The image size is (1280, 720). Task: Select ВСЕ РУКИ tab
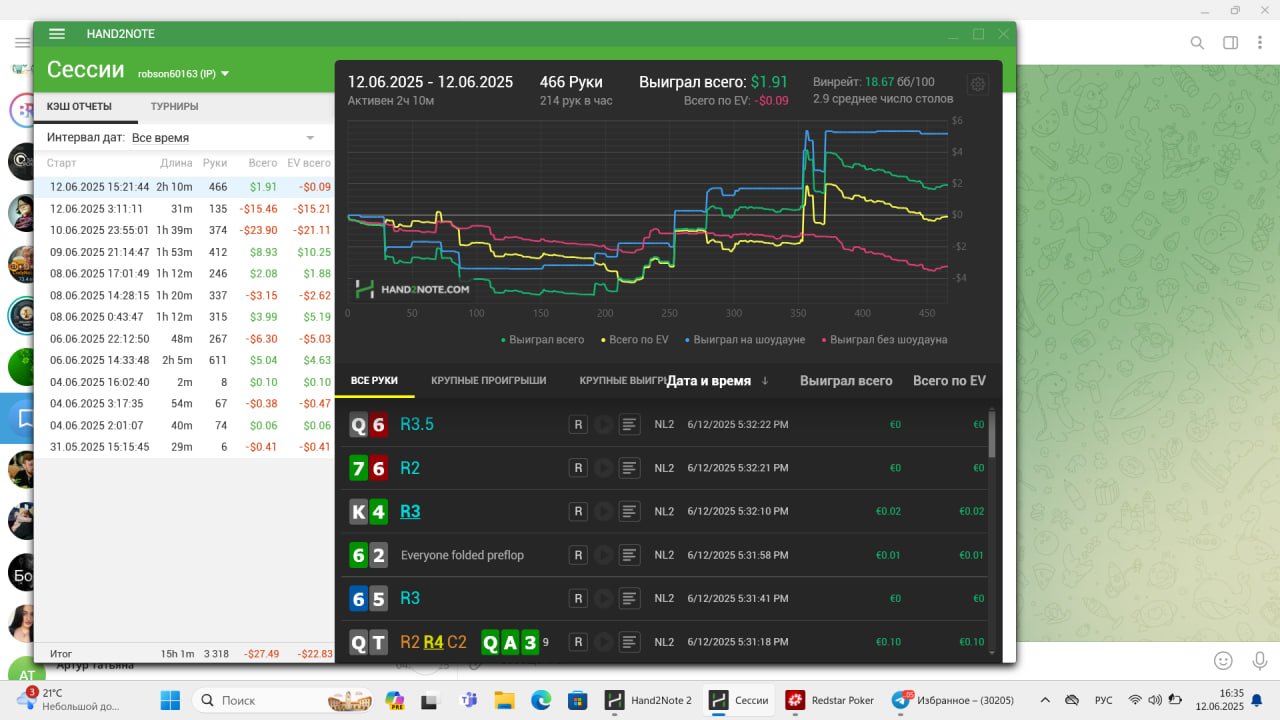[374, 381]
